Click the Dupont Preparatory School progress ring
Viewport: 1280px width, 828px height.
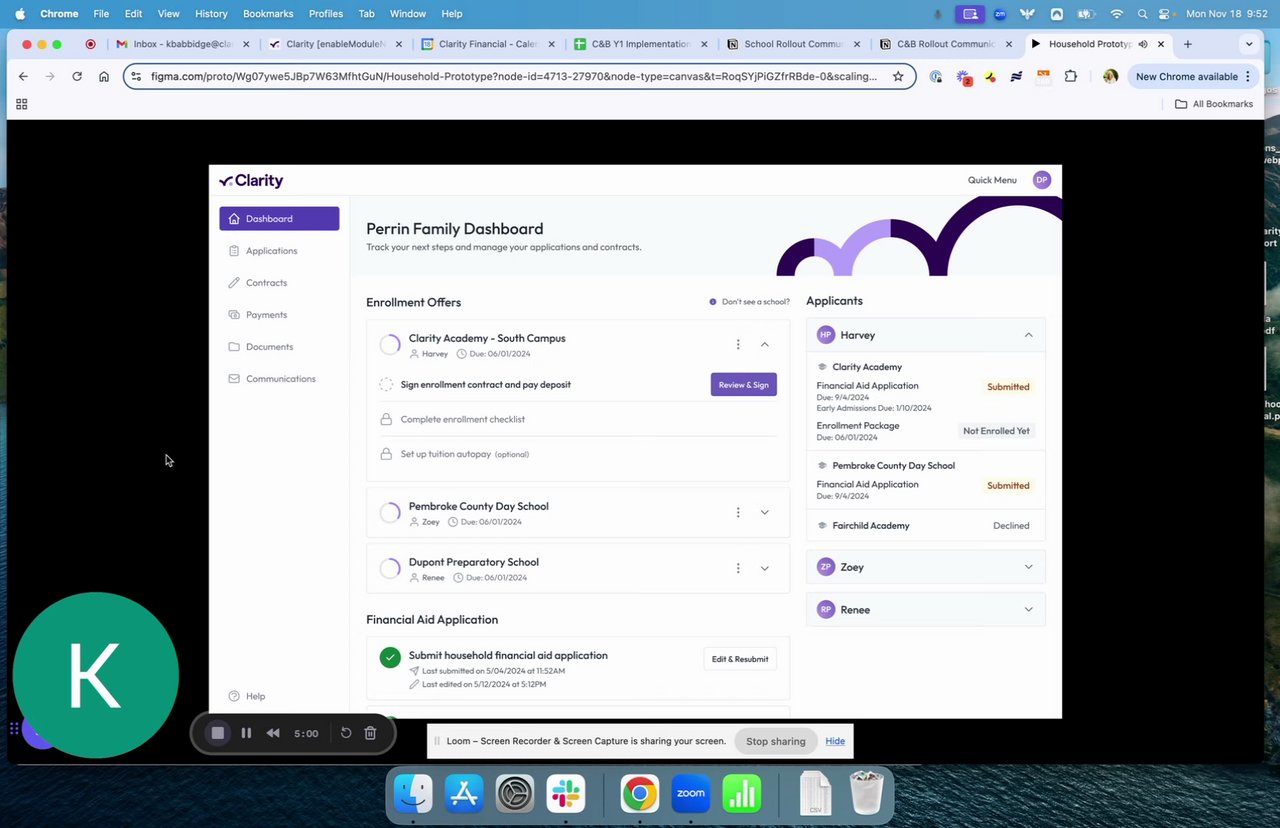coord(390,569)
